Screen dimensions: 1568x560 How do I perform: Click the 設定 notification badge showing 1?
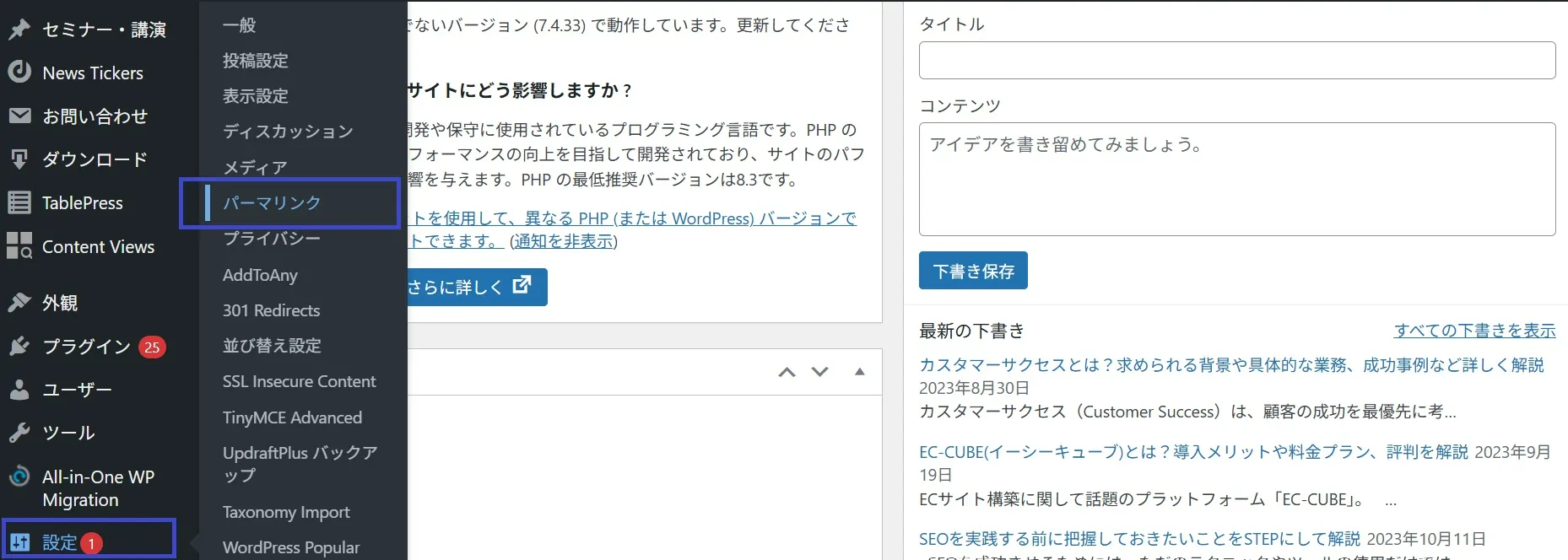click(x=91, y=543)
